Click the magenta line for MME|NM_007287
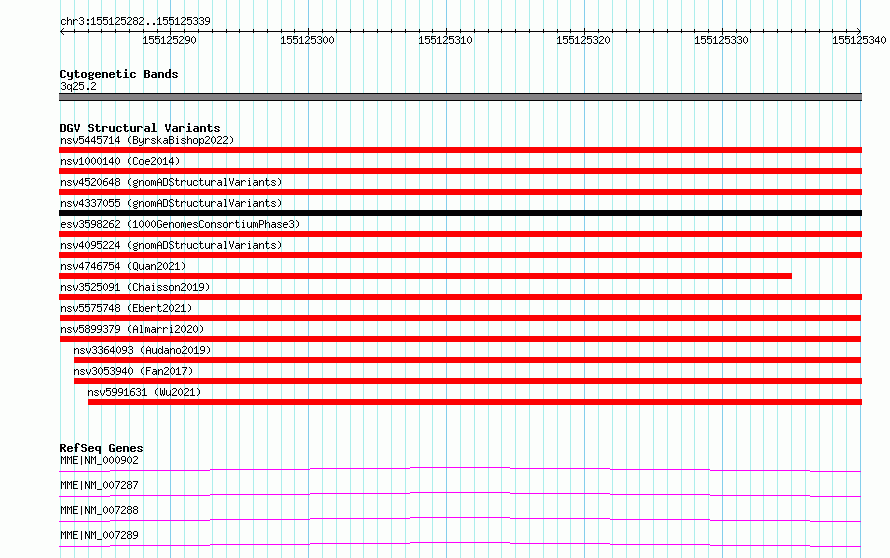 [460, 494]
